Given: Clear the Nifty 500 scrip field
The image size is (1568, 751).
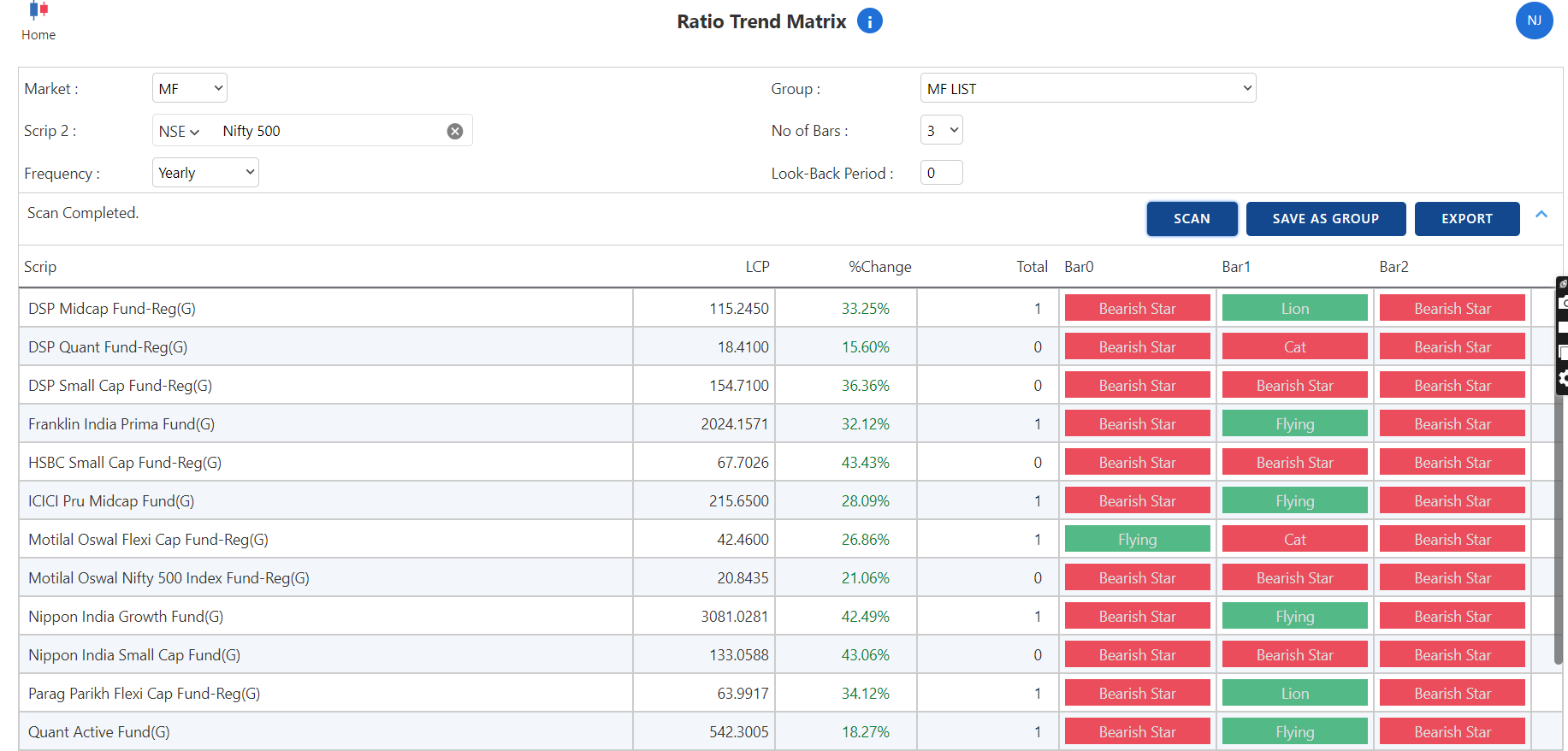Looking at the screenshot, I should coord(455,131).
